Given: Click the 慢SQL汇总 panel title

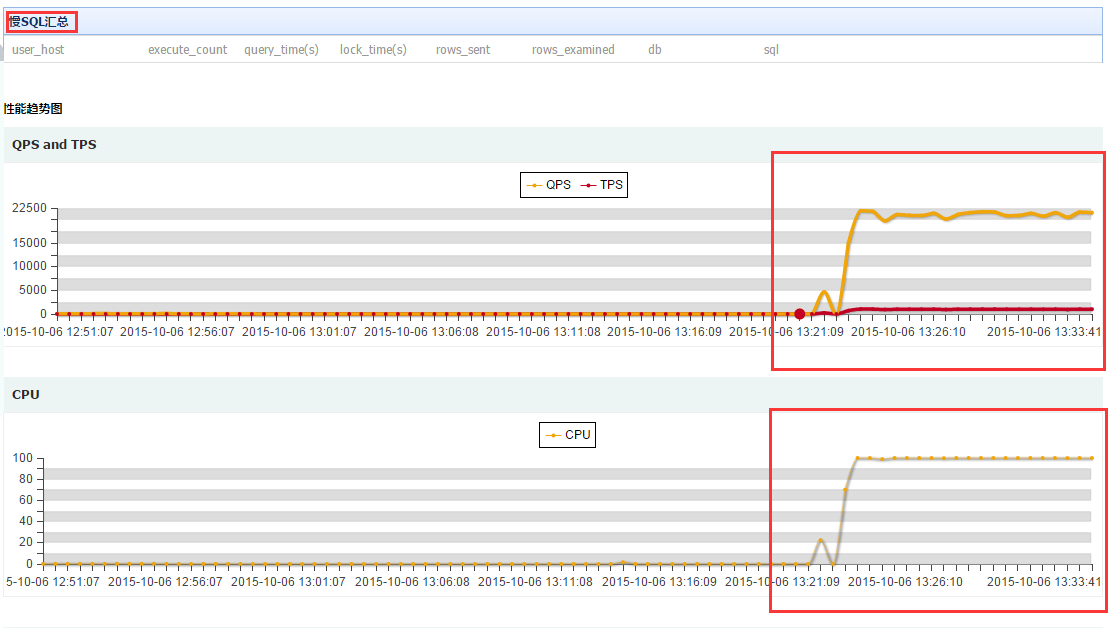Looking at the screenshot, I should pos(40,21).
